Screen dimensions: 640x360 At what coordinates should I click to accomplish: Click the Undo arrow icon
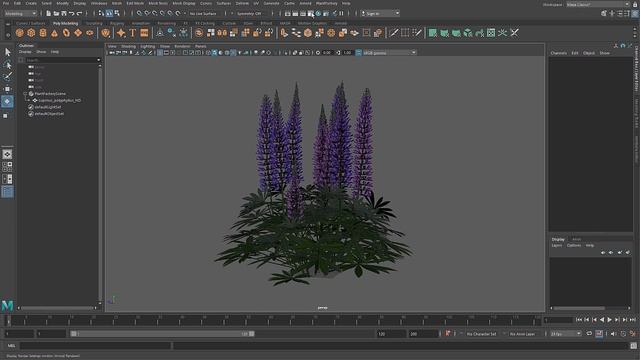[71, 13]
